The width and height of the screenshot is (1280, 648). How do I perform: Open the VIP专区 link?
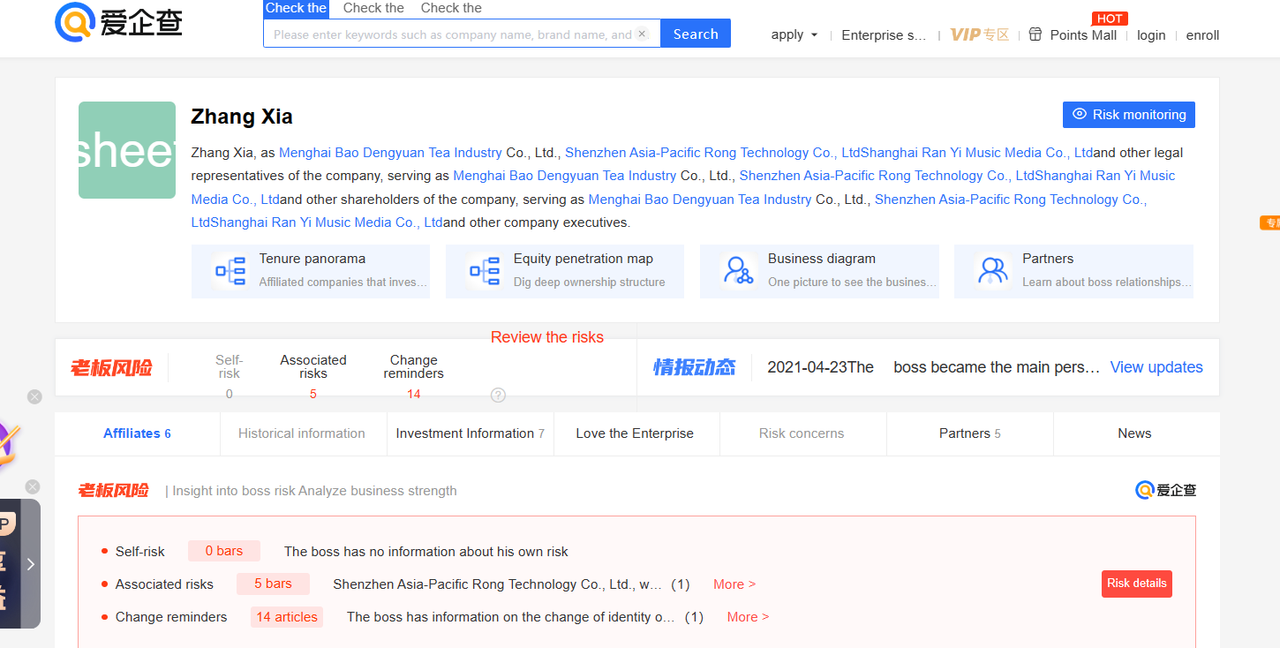coord(979,34)
